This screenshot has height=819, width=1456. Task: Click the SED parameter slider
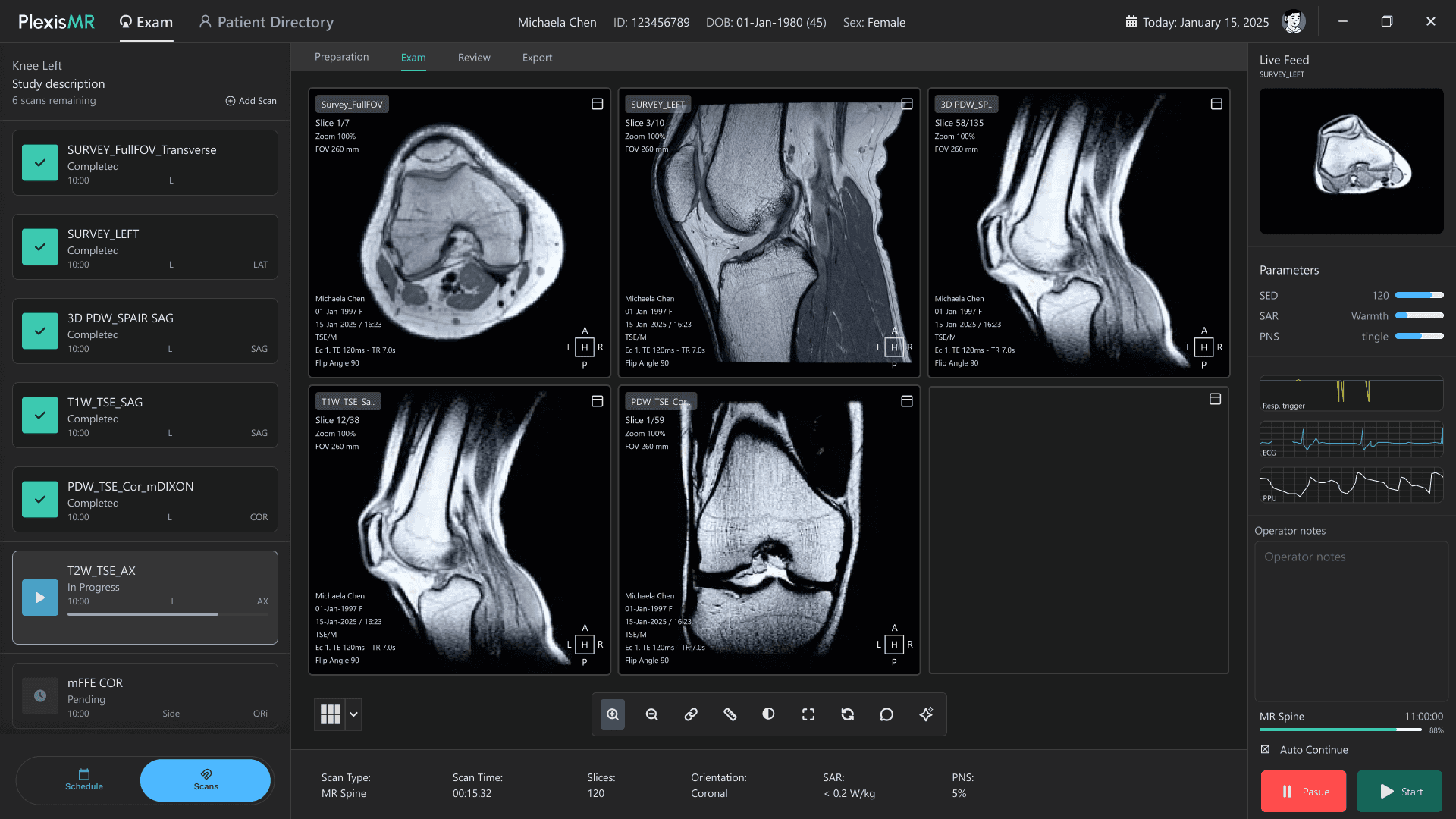pos(1419,296)
